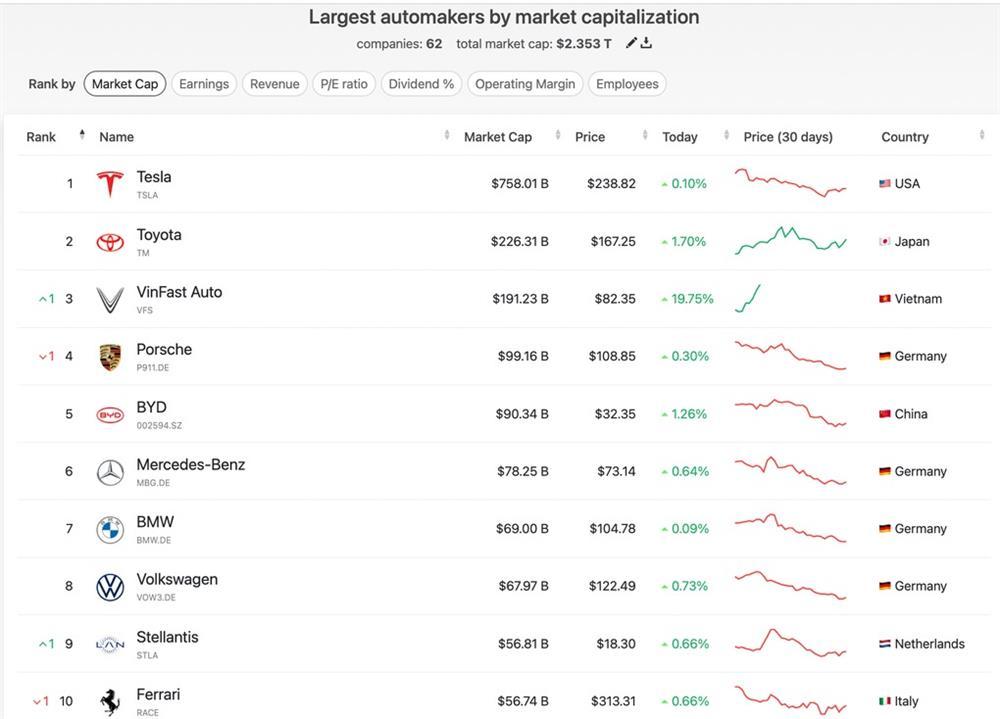Screen dimensions: 1000x719
Task: Choose the Operating Margin ranking tab
Action: click(525, 84)
